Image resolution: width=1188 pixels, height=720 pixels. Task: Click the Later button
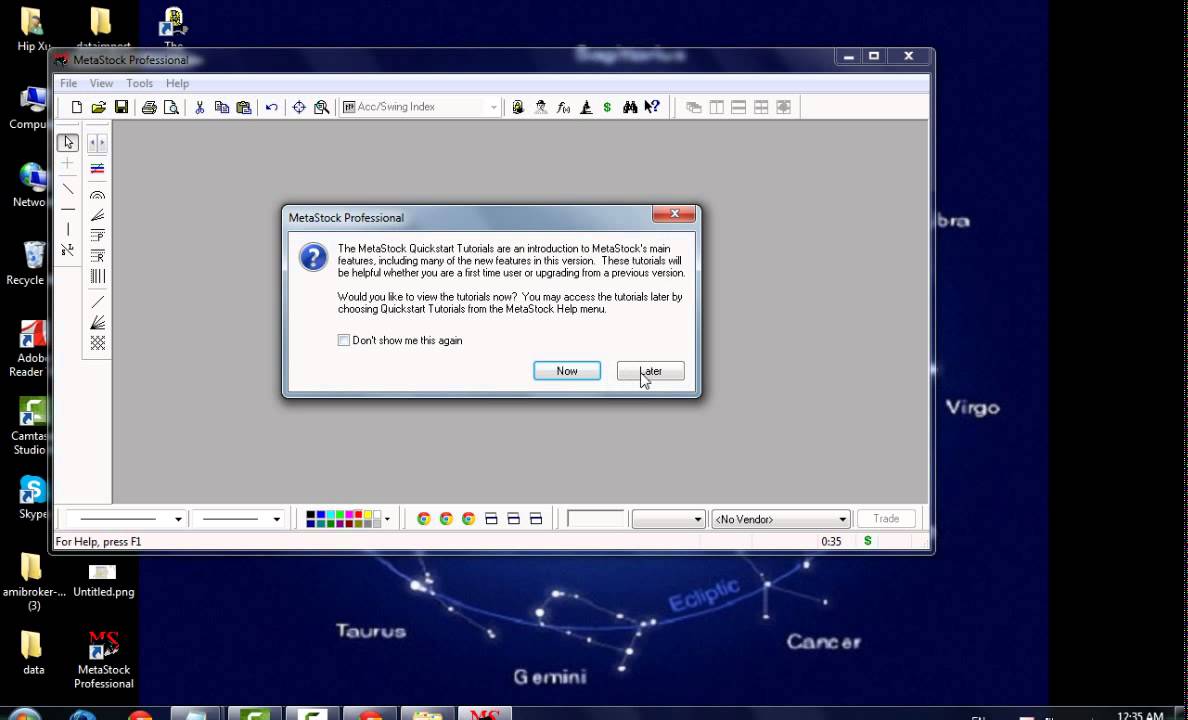click(651, 371)
